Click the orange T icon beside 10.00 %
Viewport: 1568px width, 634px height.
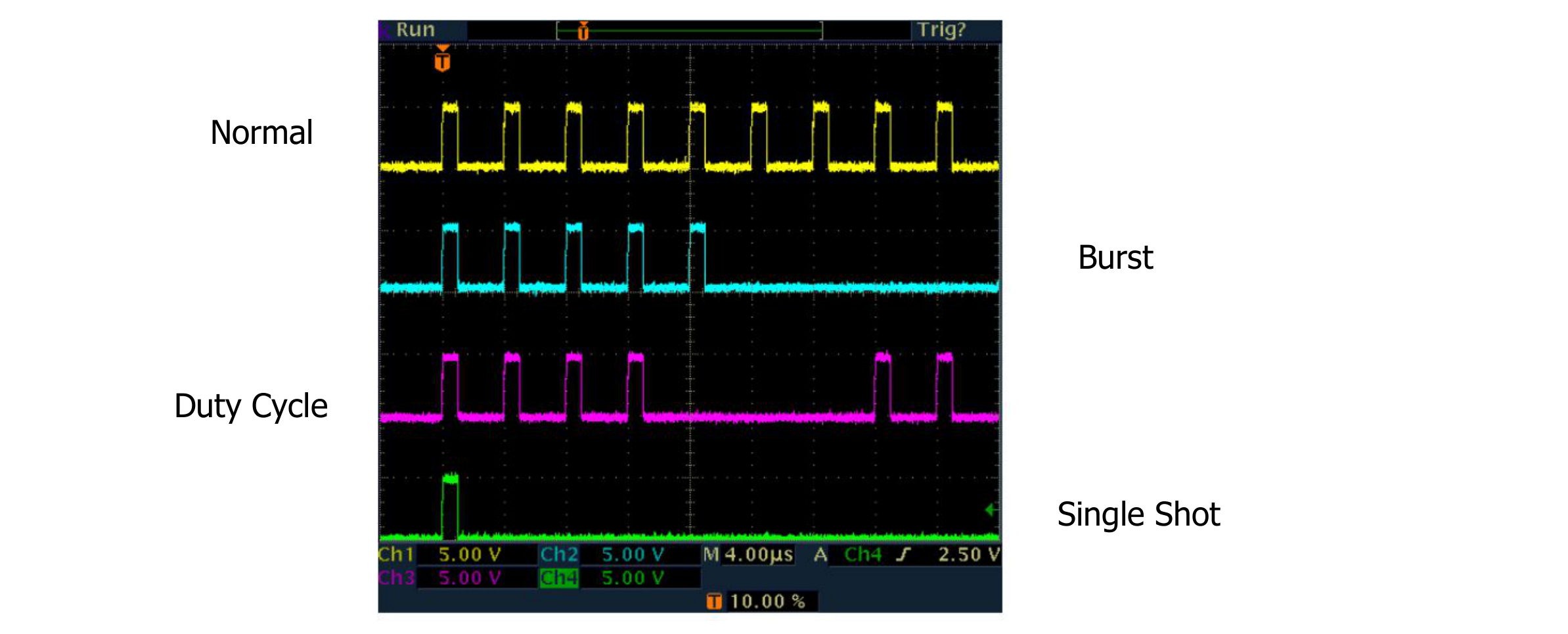pos(714,601)
